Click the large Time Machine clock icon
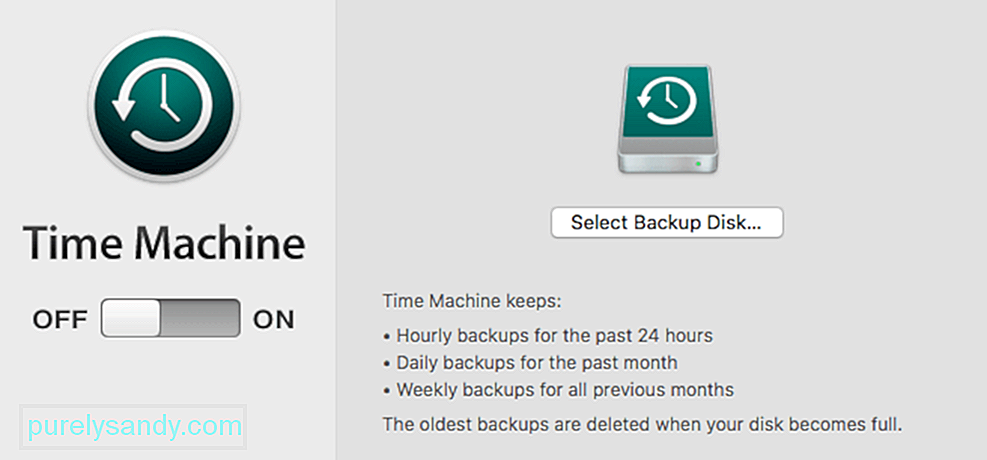 point(164,106)
